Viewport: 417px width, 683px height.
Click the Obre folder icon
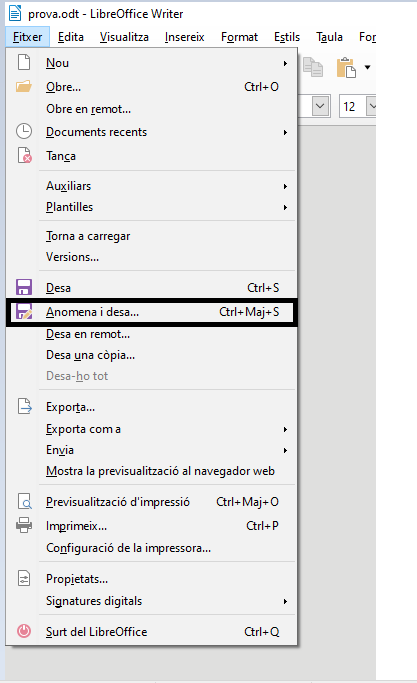coord(24,86)
